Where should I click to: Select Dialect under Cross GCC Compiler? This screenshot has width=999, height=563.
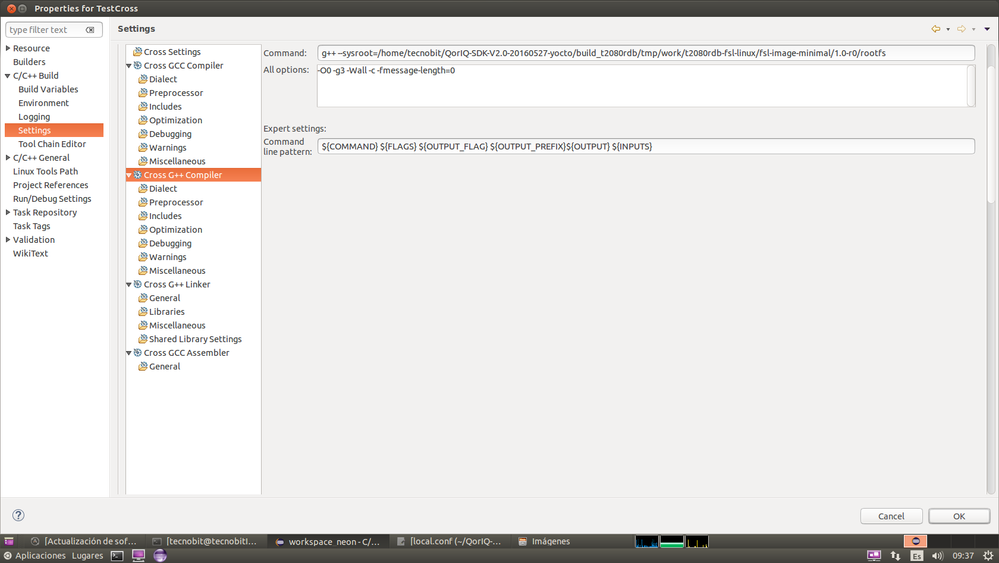pyautogui.click(x=157, y=79)
